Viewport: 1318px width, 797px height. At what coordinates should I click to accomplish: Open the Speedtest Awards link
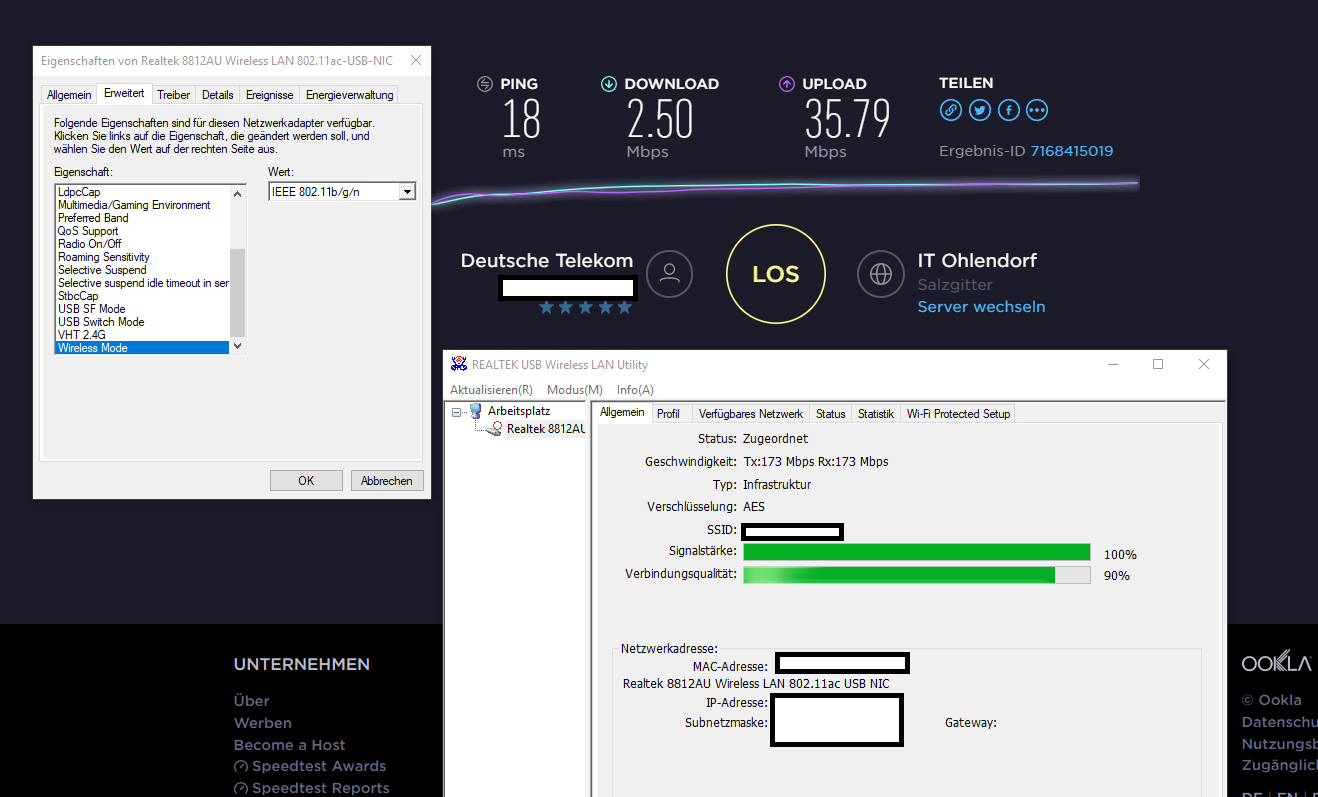(319, 767)
